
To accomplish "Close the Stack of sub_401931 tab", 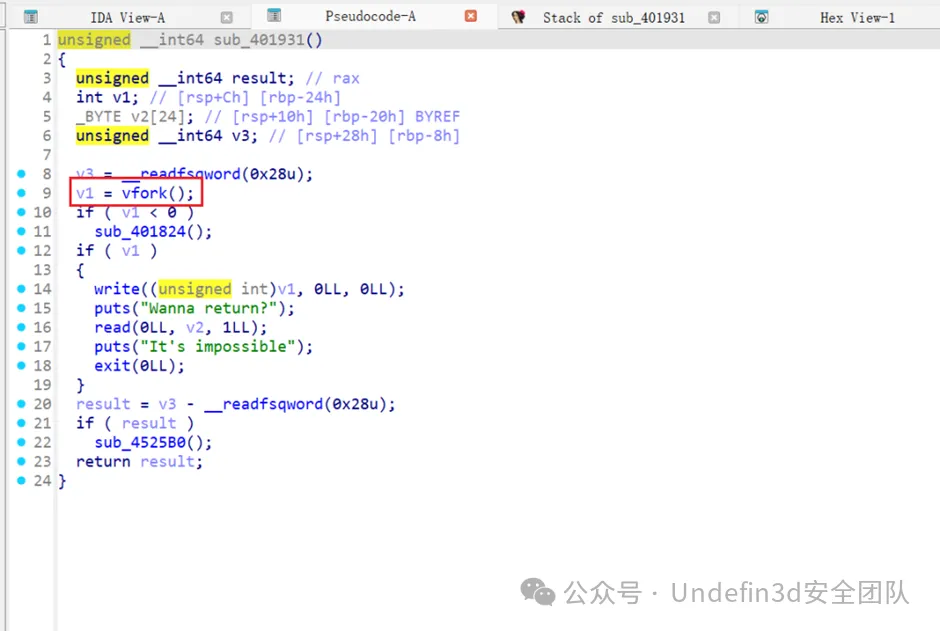I will 714,17.
